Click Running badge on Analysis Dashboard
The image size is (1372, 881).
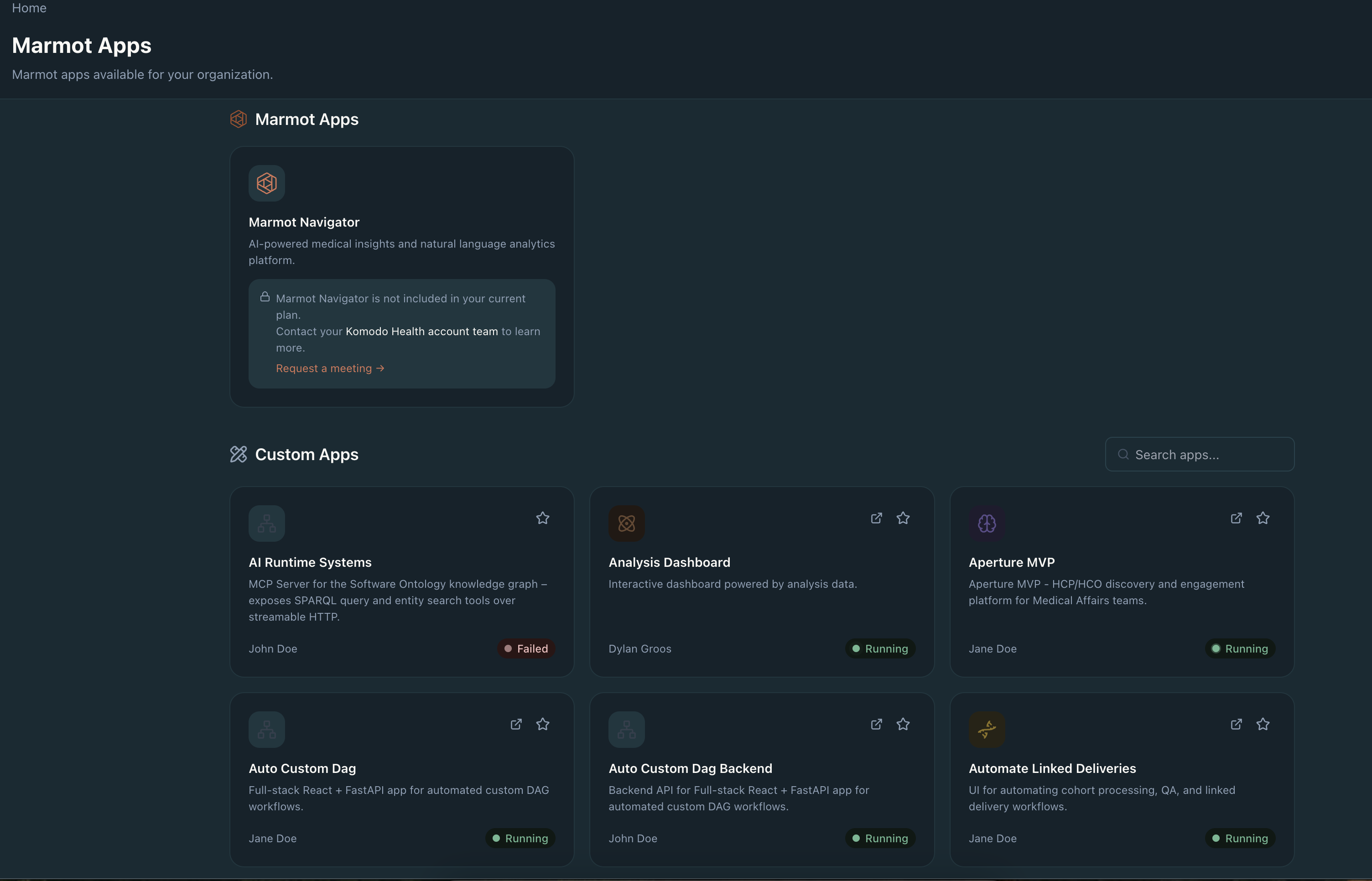[880, 649]
